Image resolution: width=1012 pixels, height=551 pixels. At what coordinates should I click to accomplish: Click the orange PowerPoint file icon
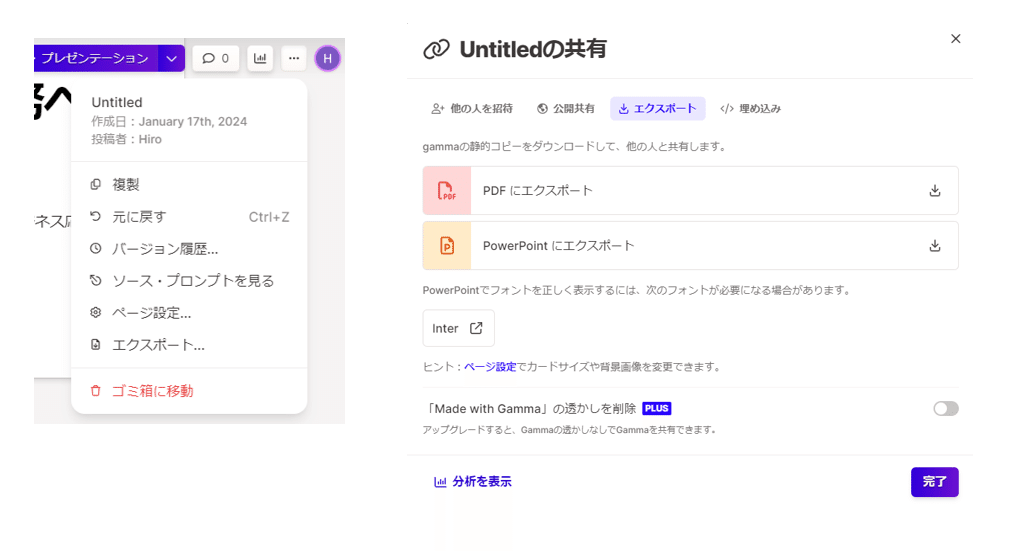(x=447, y=245)
